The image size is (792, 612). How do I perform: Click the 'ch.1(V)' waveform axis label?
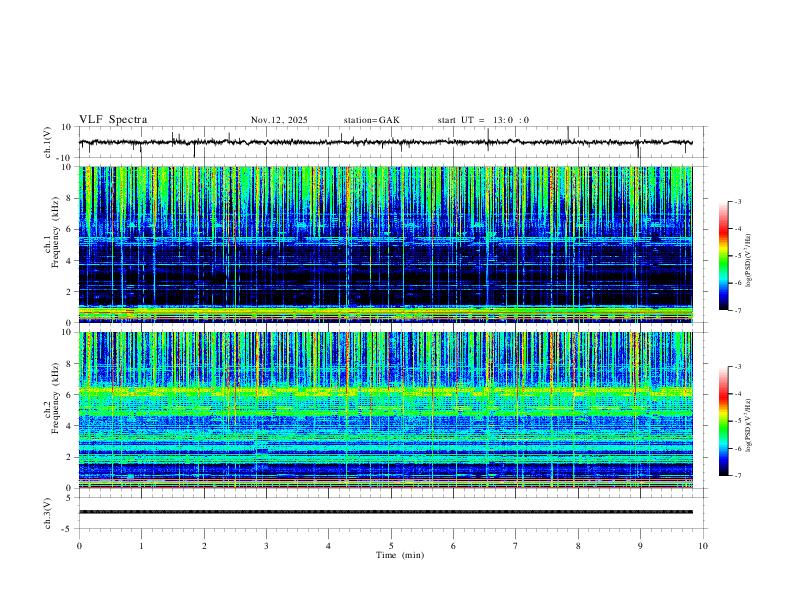48,142
